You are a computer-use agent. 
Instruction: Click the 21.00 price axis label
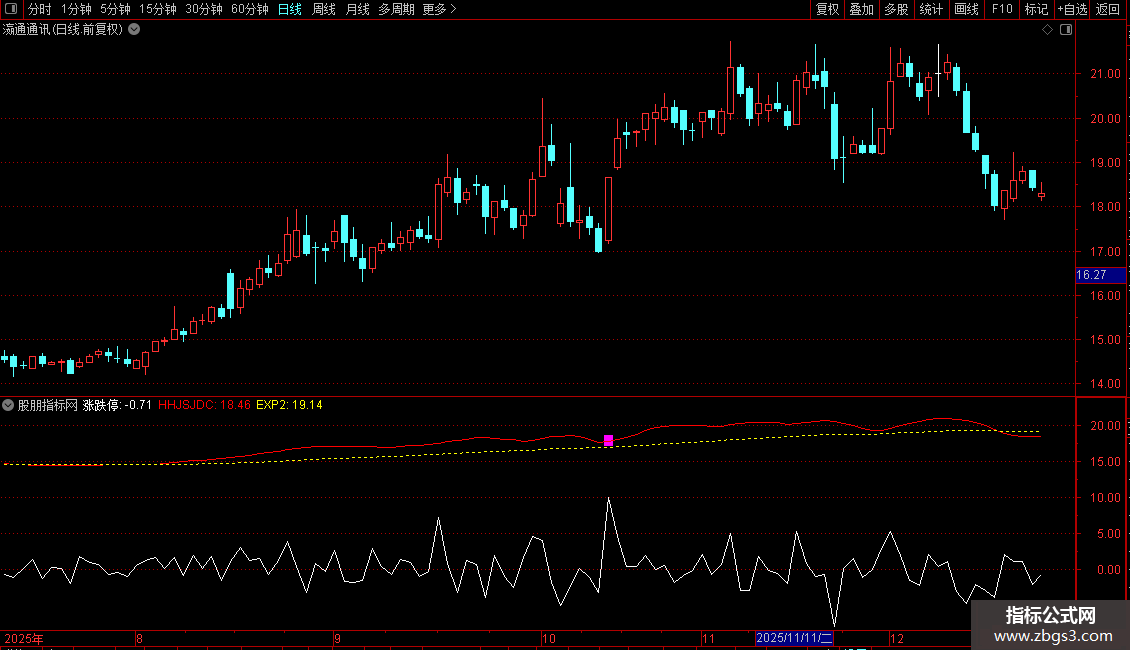point(1105,74)
